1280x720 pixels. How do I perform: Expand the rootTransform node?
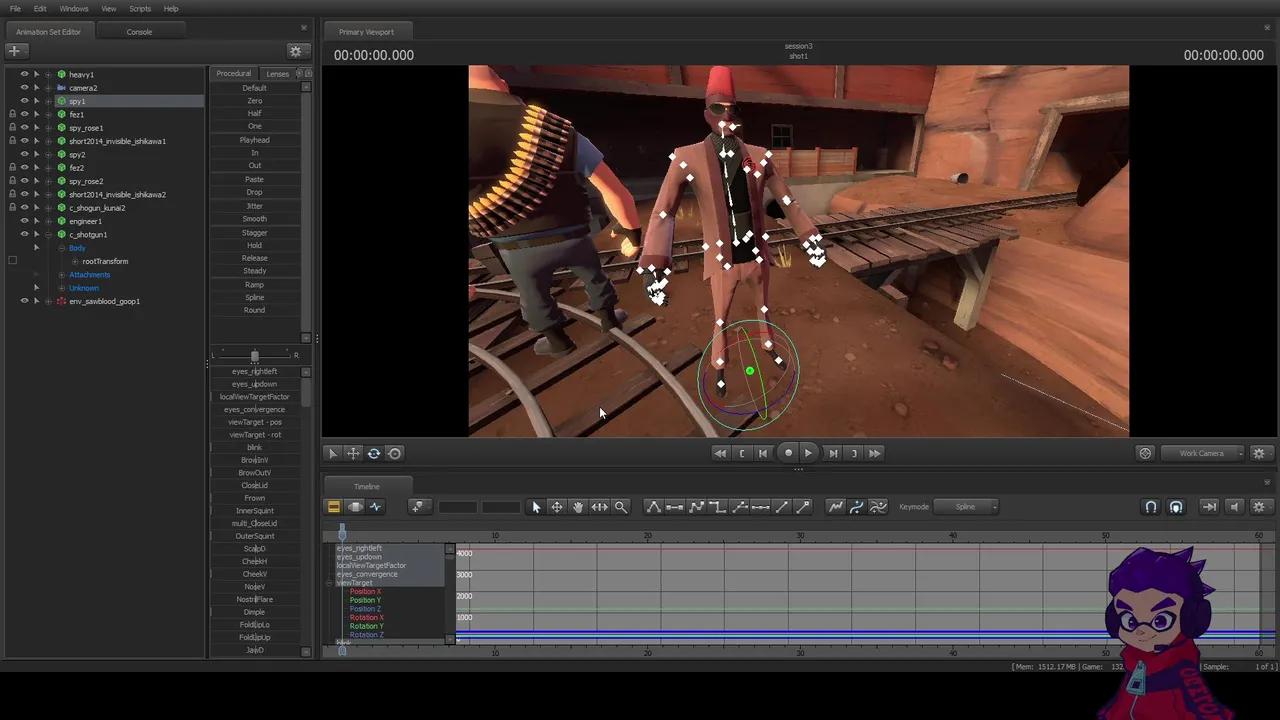pyautogui.click(x=74, y=261)
